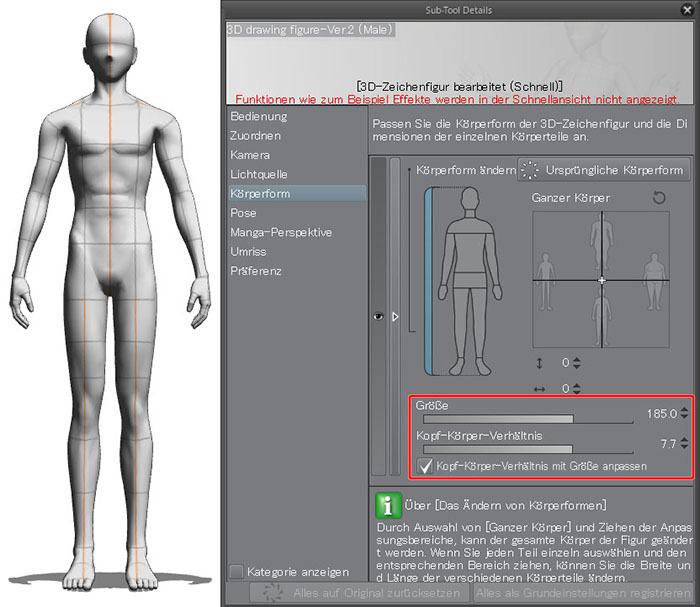Open the Manga-Perspektive category

point(281,232)
